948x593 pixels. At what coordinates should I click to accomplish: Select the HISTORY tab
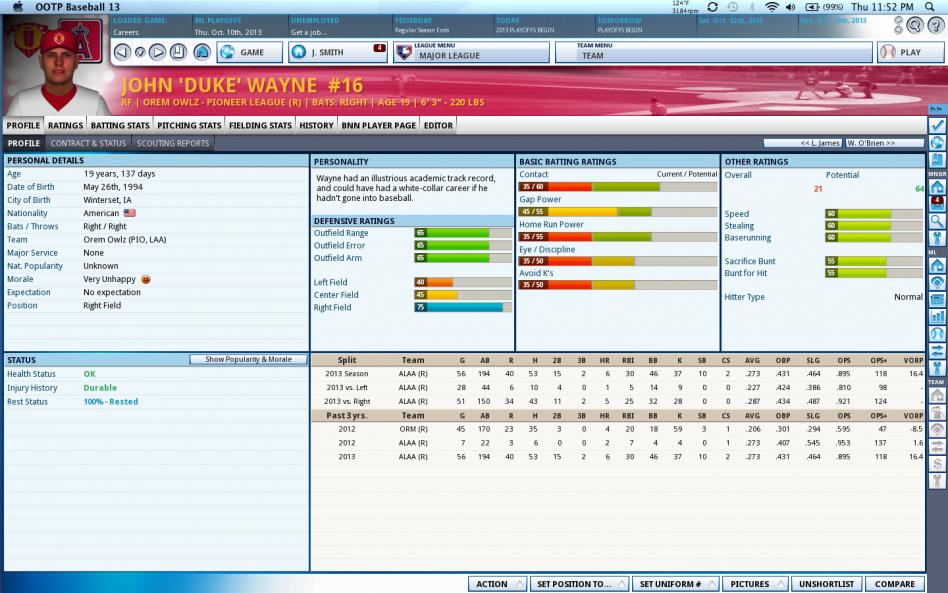pyautogui.click(x=316, y=125)
